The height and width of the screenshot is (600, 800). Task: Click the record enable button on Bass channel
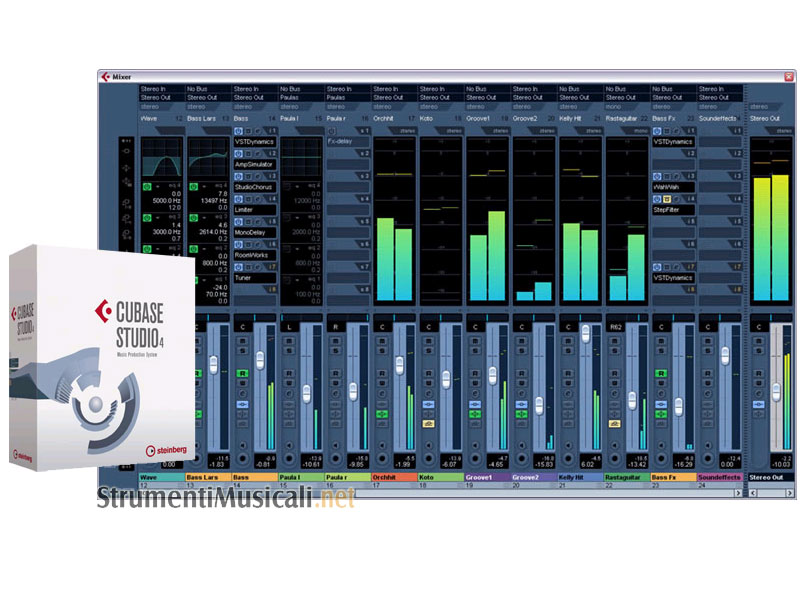(241, 371)
